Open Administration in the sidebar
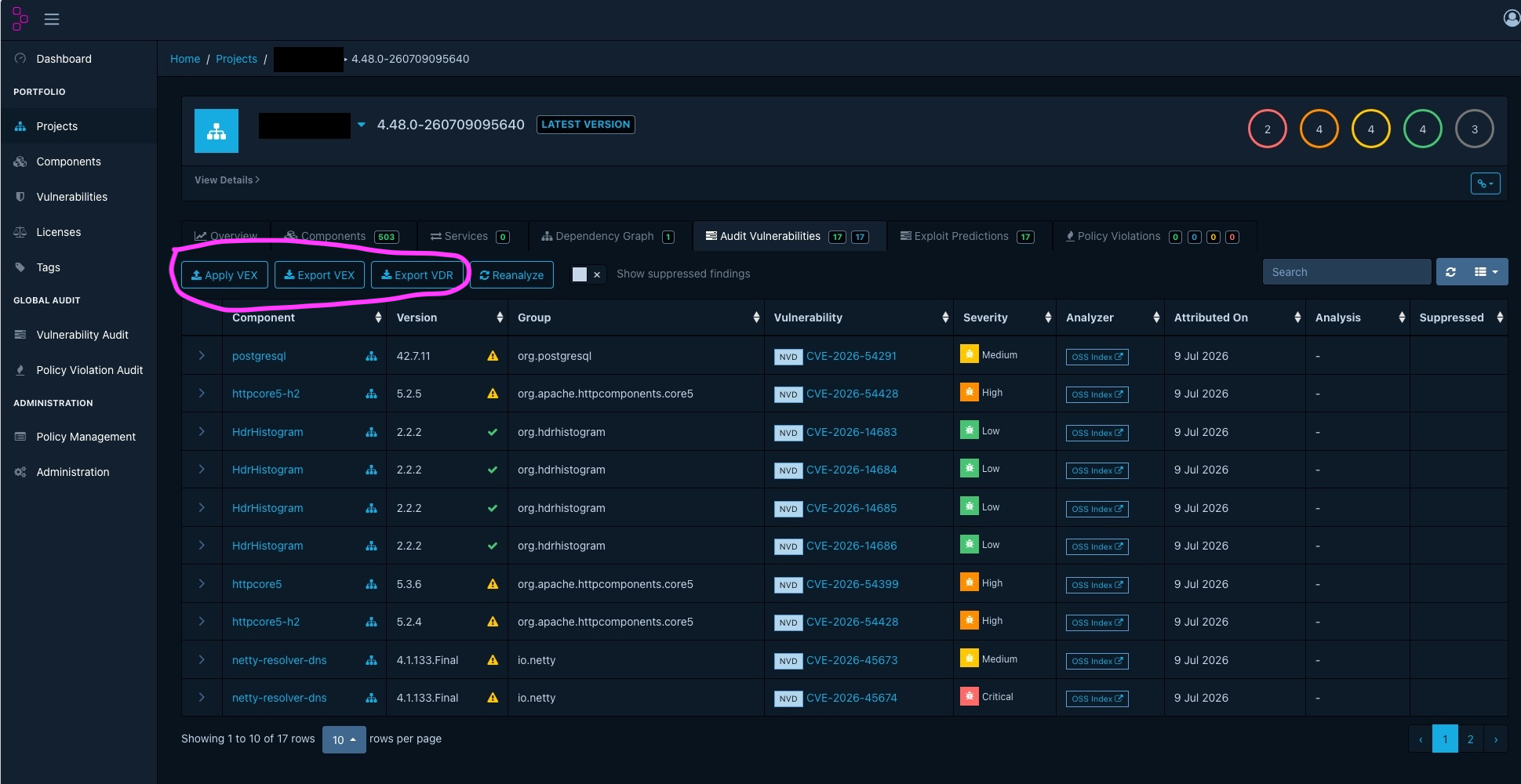Viewport: 1521px width, 784px height. click(x=78, y=472)
